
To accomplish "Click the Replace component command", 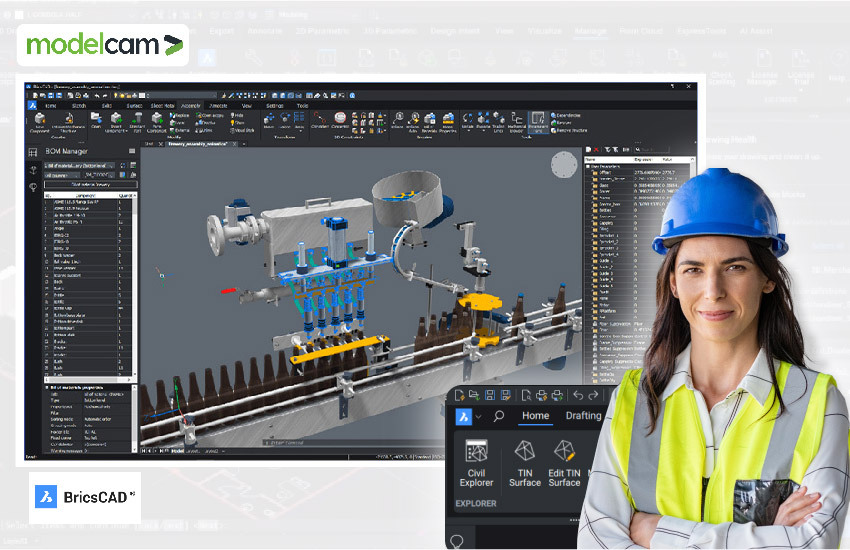I will tap(180, 115).
